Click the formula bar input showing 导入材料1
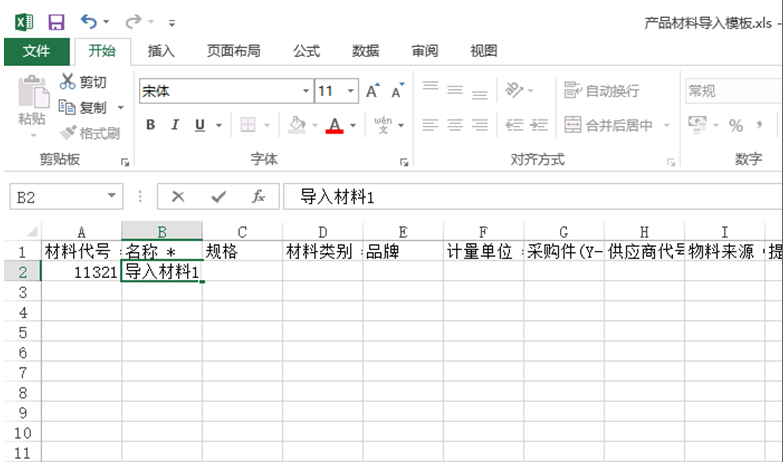Screen dimensions: 783x462 point(532,197)
